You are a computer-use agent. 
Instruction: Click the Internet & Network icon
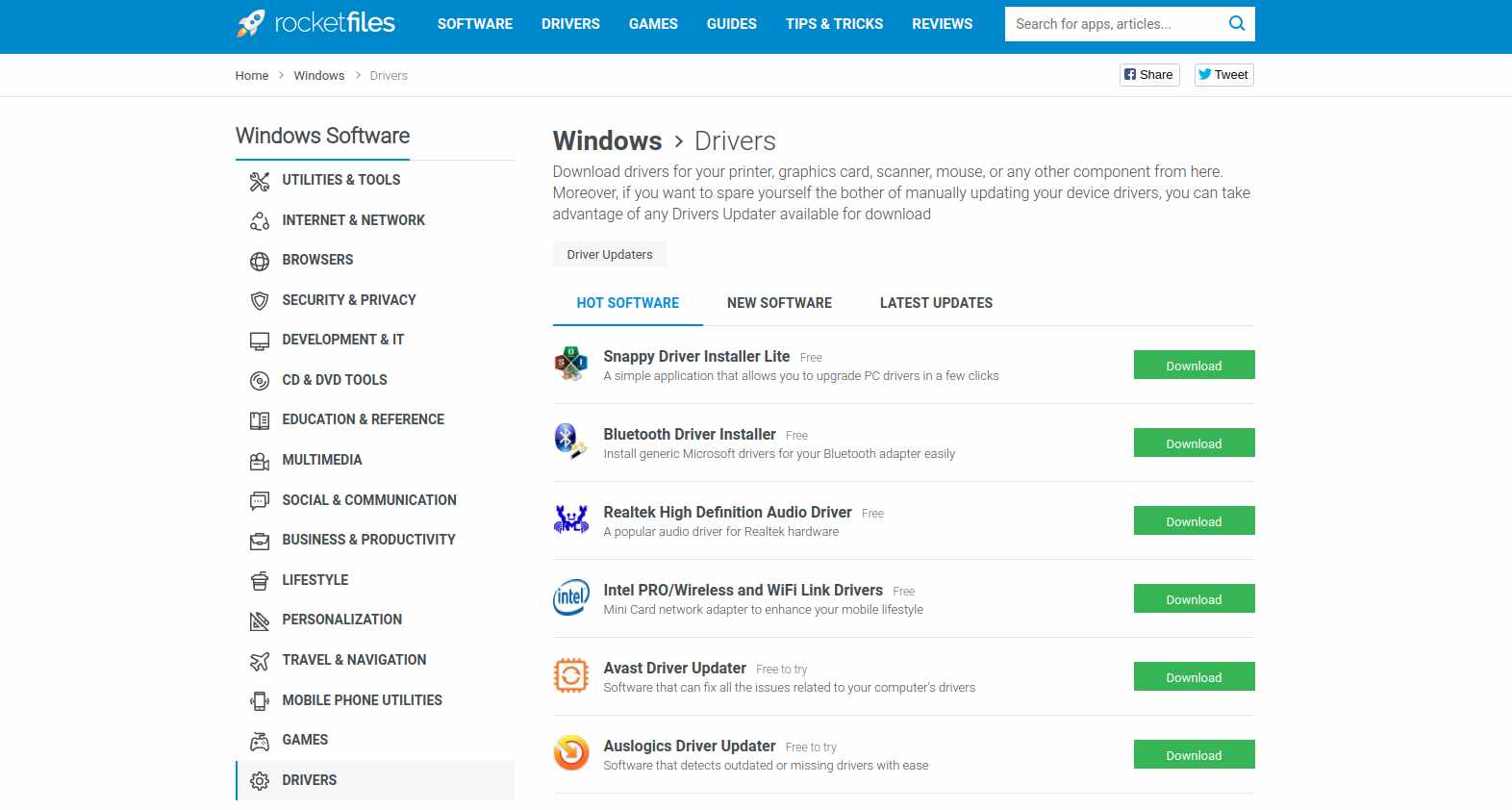260,221
